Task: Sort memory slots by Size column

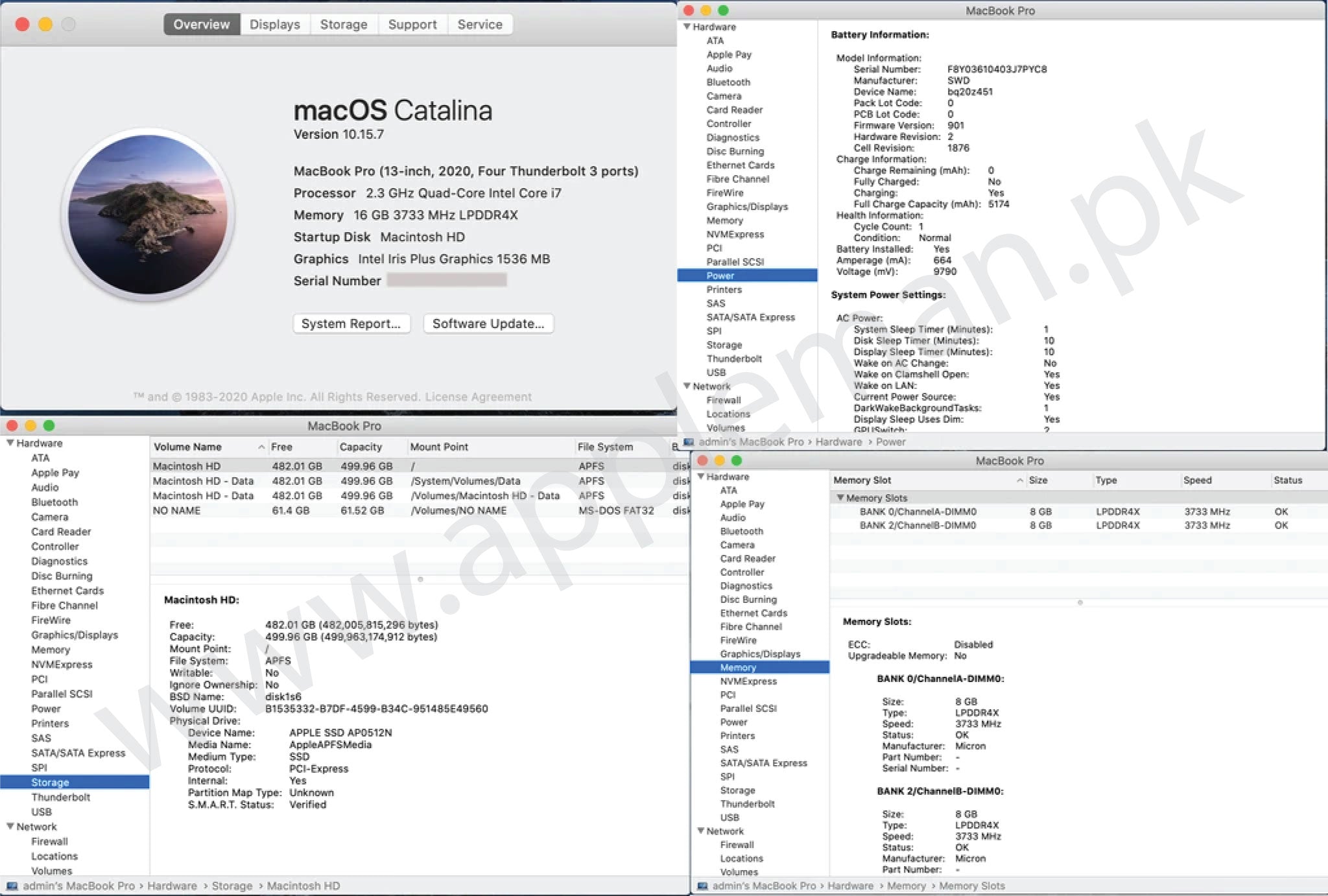Action: [1058, 480]
